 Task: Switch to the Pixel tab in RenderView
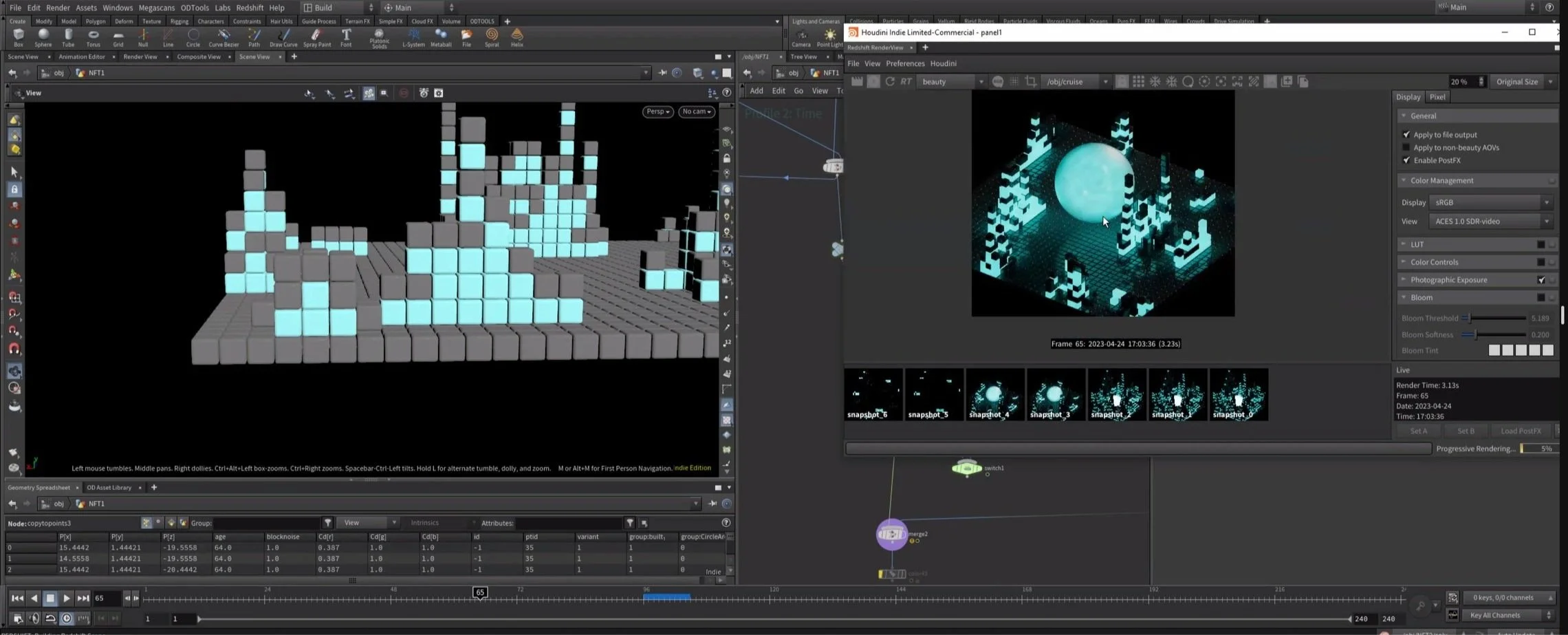click(1437, 97)
